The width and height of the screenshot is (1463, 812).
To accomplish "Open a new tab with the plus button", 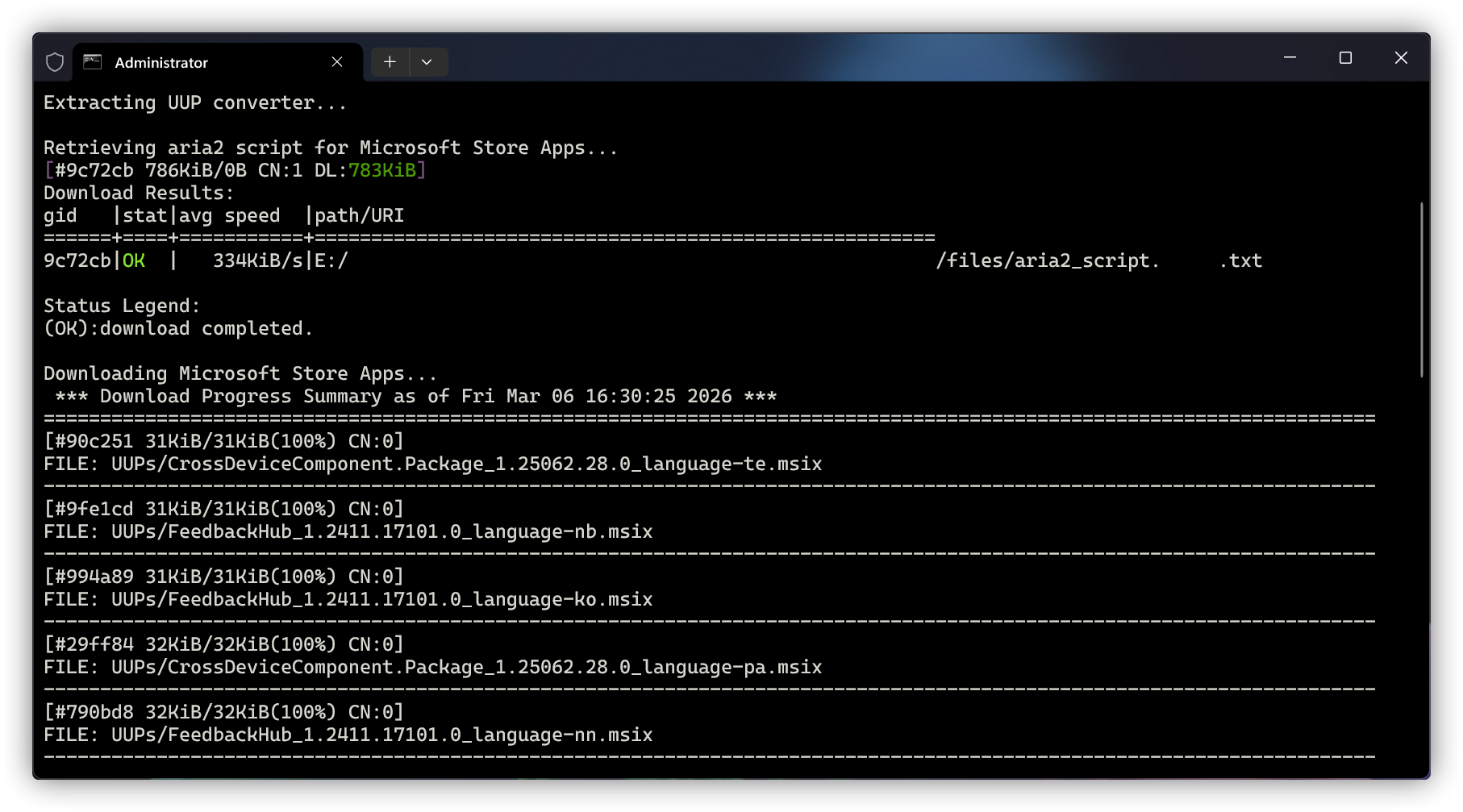I will [390, 62].
